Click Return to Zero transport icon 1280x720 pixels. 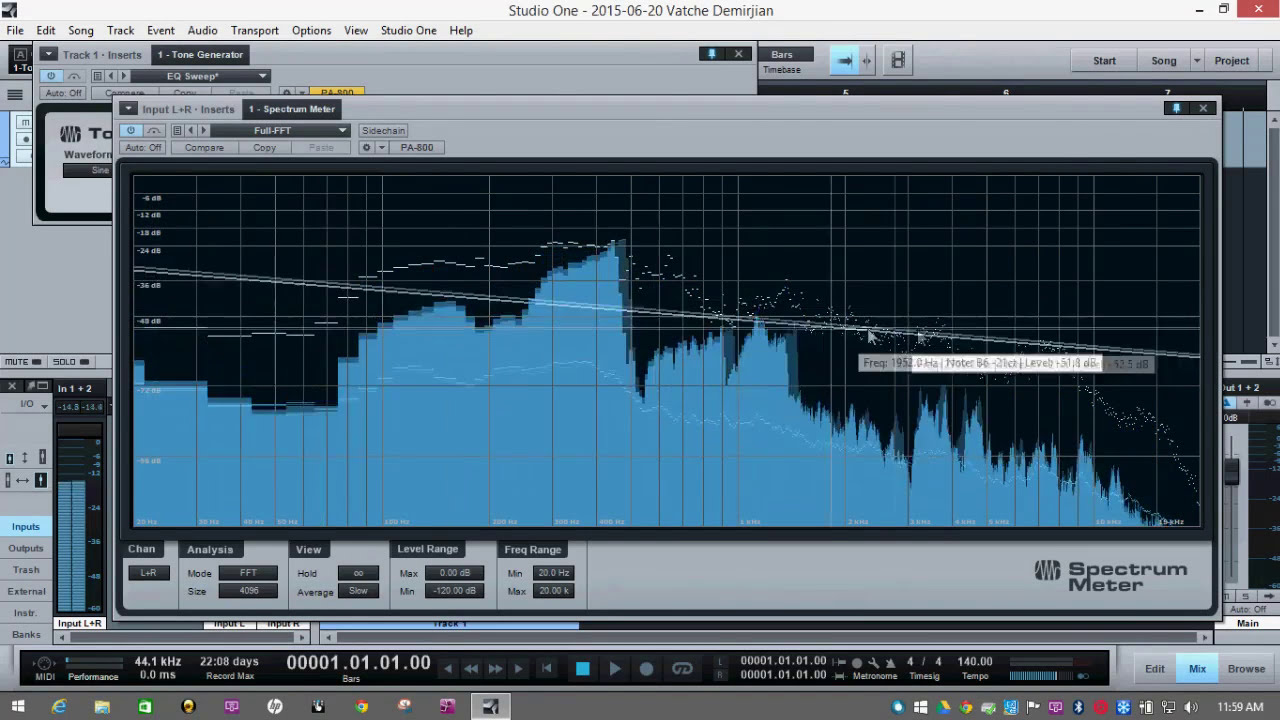tap(547, 669)
